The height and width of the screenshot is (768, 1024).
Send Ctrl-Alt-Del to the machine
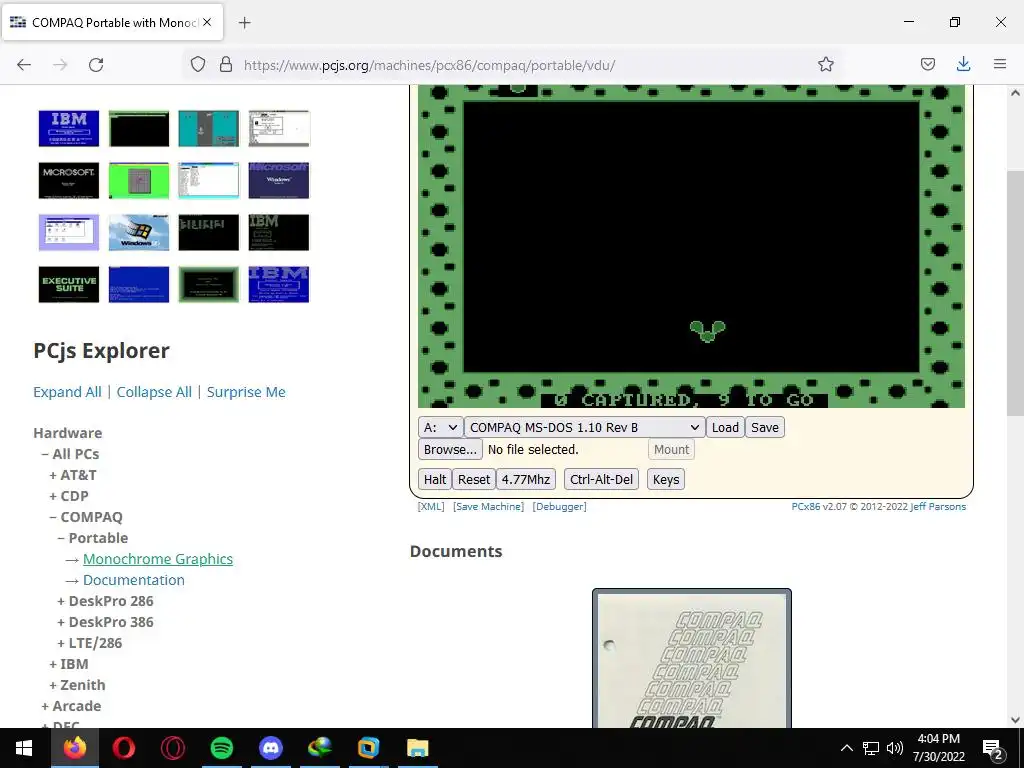(601, 479)
